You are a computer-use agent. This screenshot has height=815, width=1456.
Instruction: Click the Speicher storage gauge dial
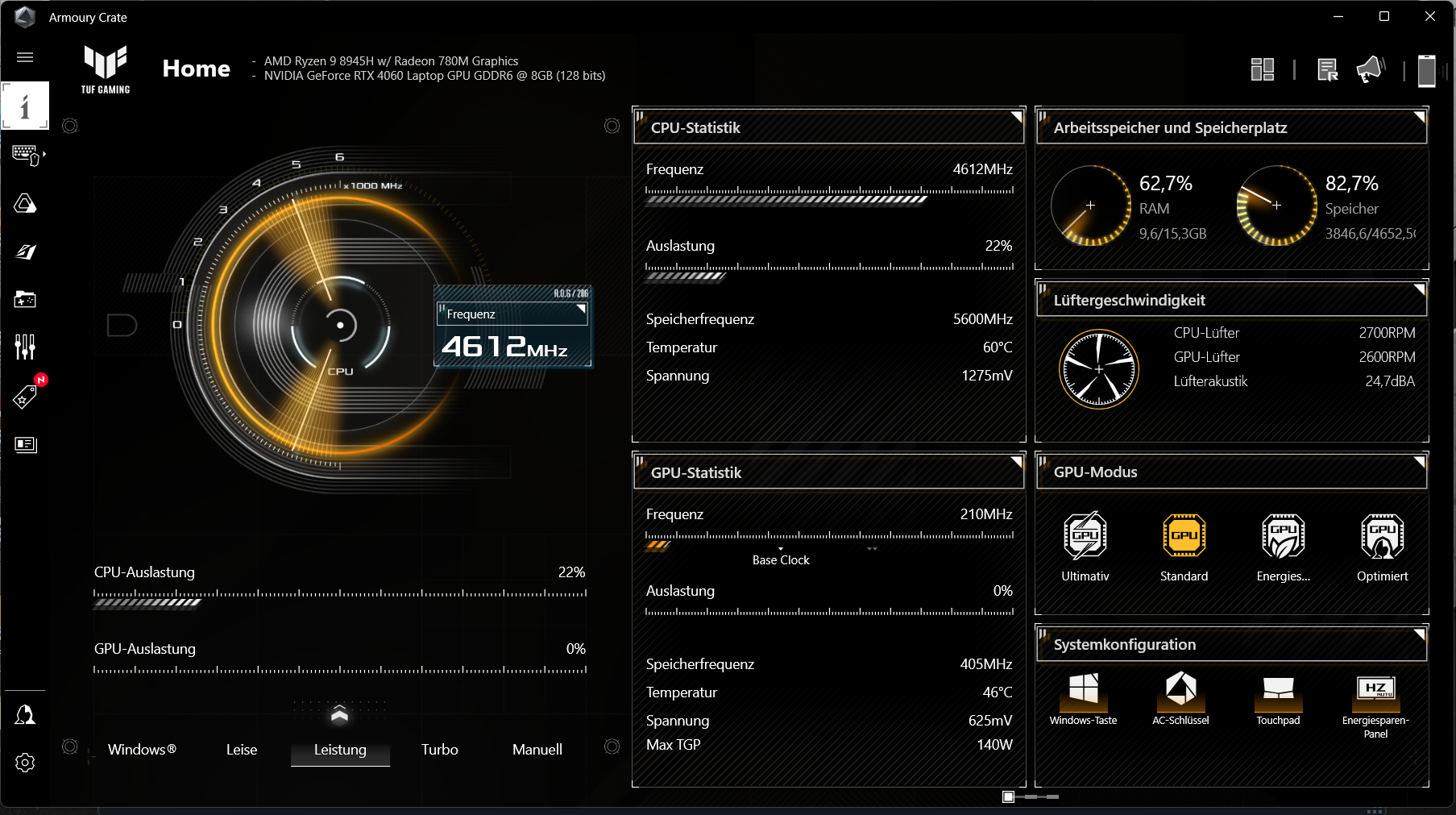pyautogui.click(x=1277, y=206)
